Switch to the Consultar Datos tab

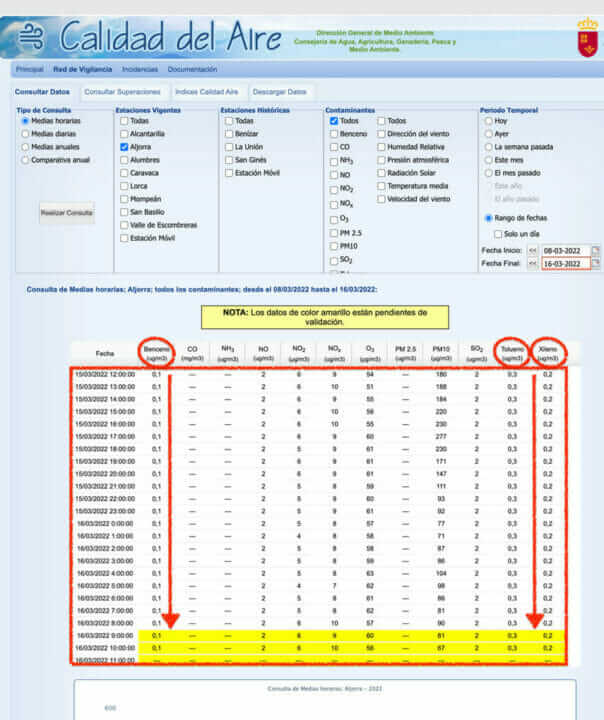[42, 92]
